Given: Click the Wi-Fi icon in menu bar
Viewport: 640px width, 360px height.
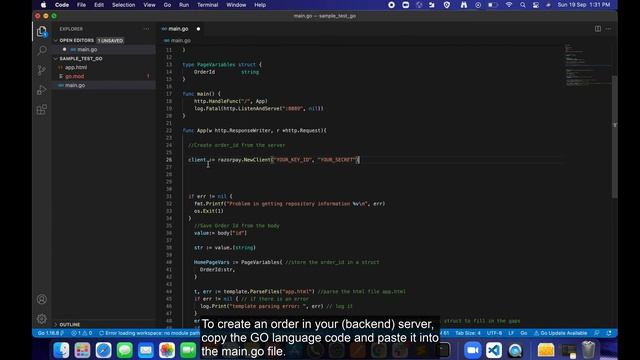Looking at the screenshot, I should pos(509,5).
